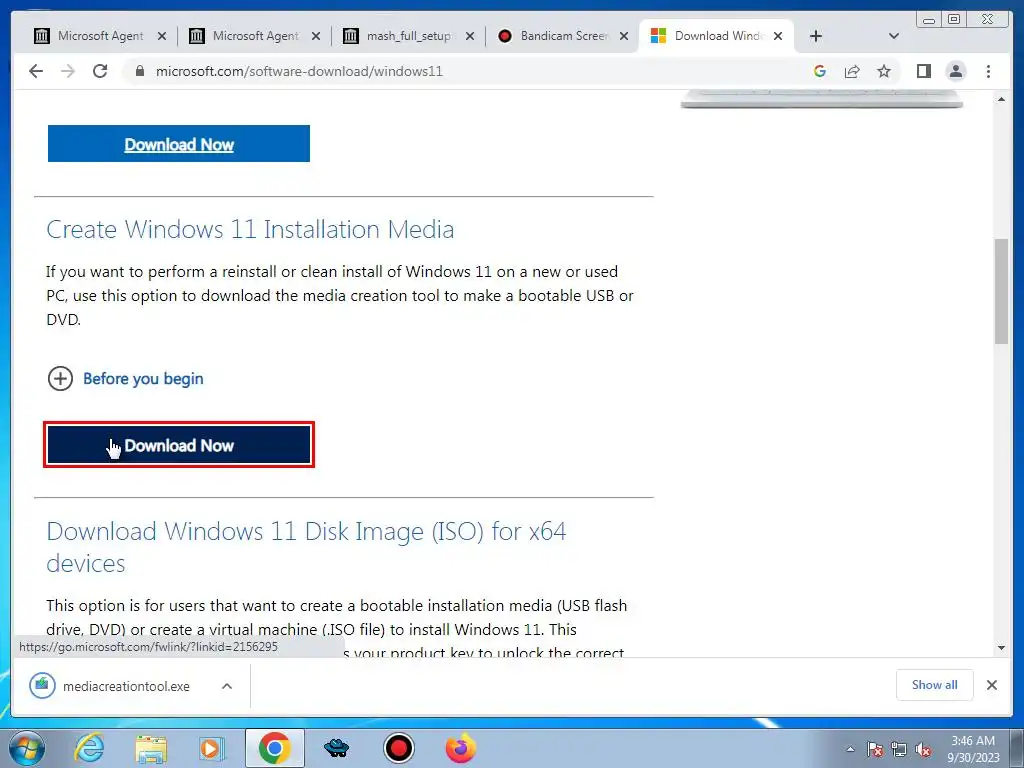Click the forward navigation arrow
The width and height of the screenshot is (1024, 768).
coord(68,71)
